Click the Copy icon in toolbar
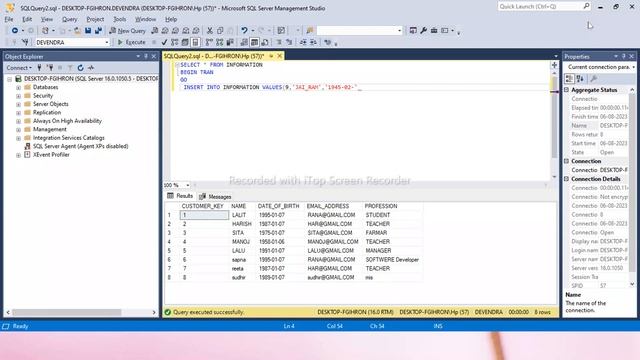Viewport: 640px width, 360px height. [x=220, y=31]
